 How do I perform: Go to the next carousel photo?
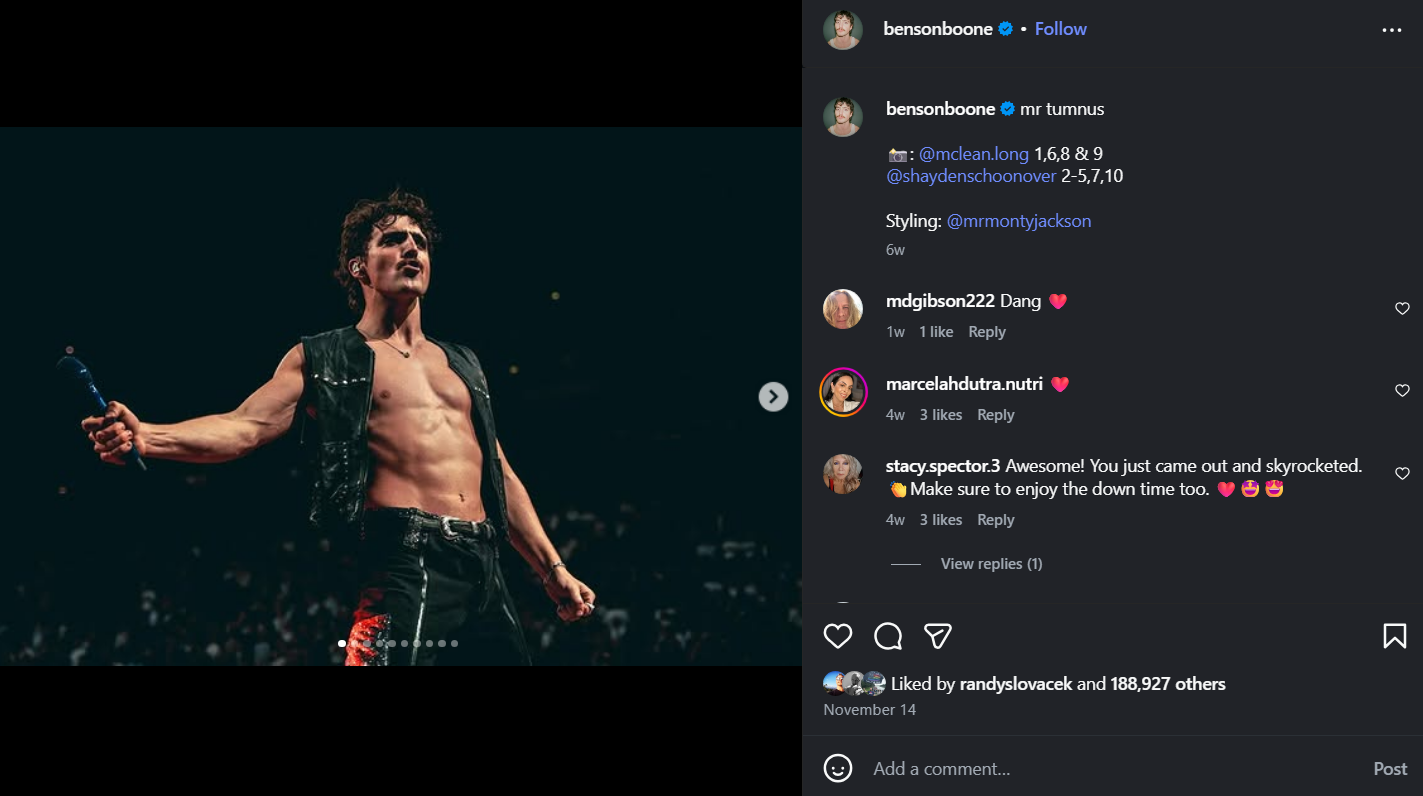coord(773,397)
